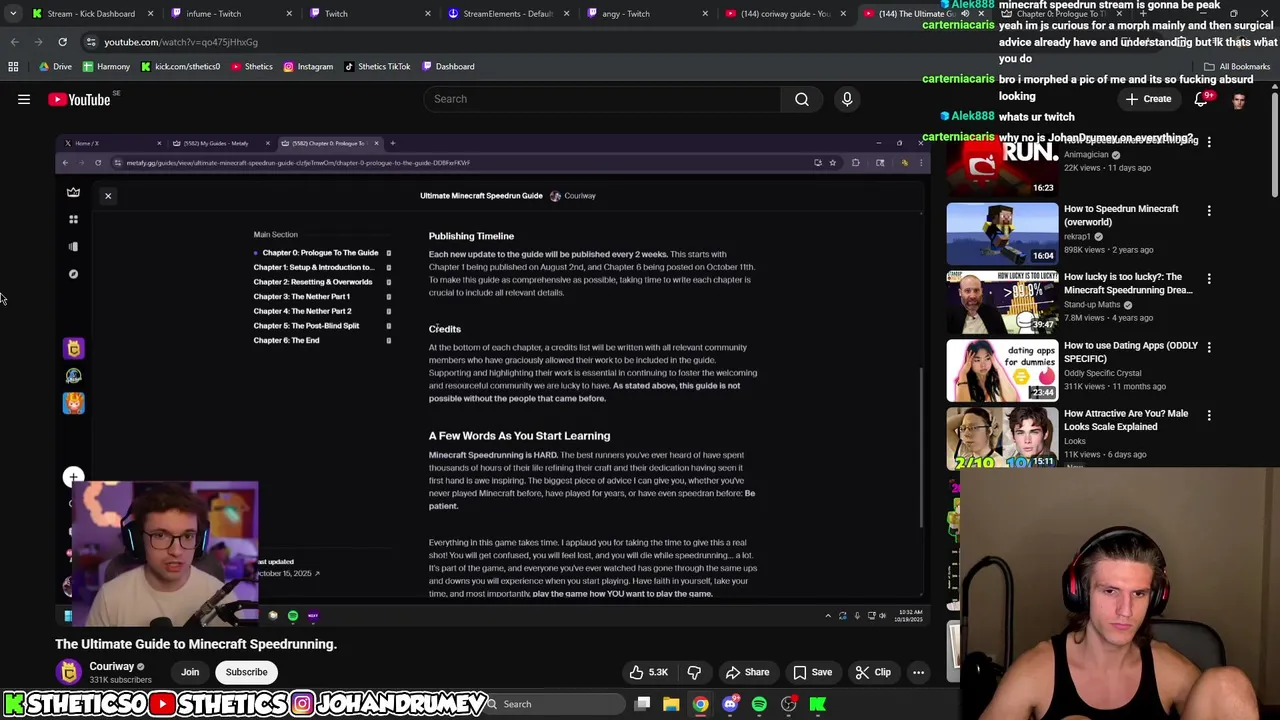Like the video with 5.3K likes

647,672
